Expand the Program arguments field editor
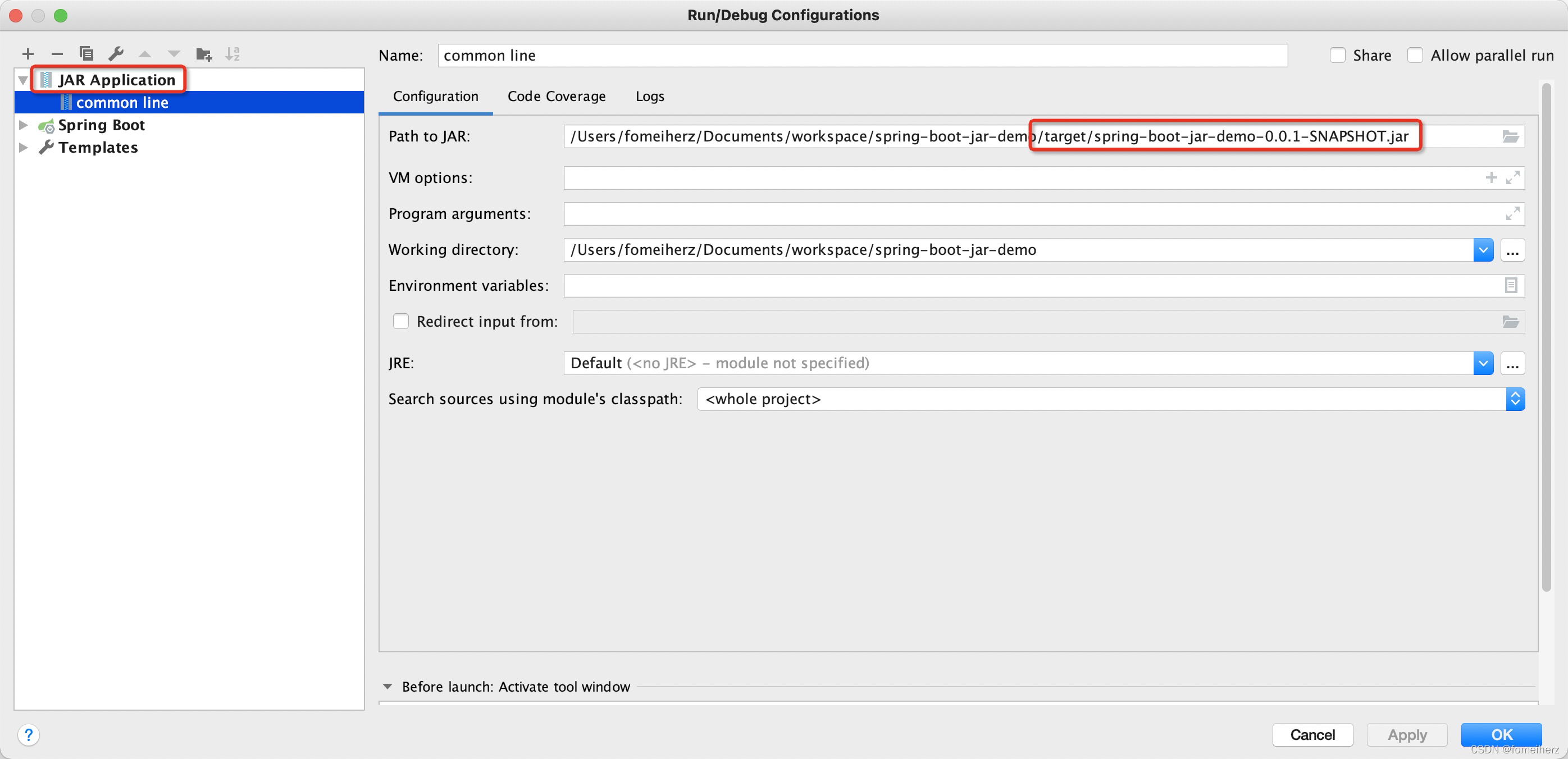The image size is (1568, 759). click(1512, 214)
